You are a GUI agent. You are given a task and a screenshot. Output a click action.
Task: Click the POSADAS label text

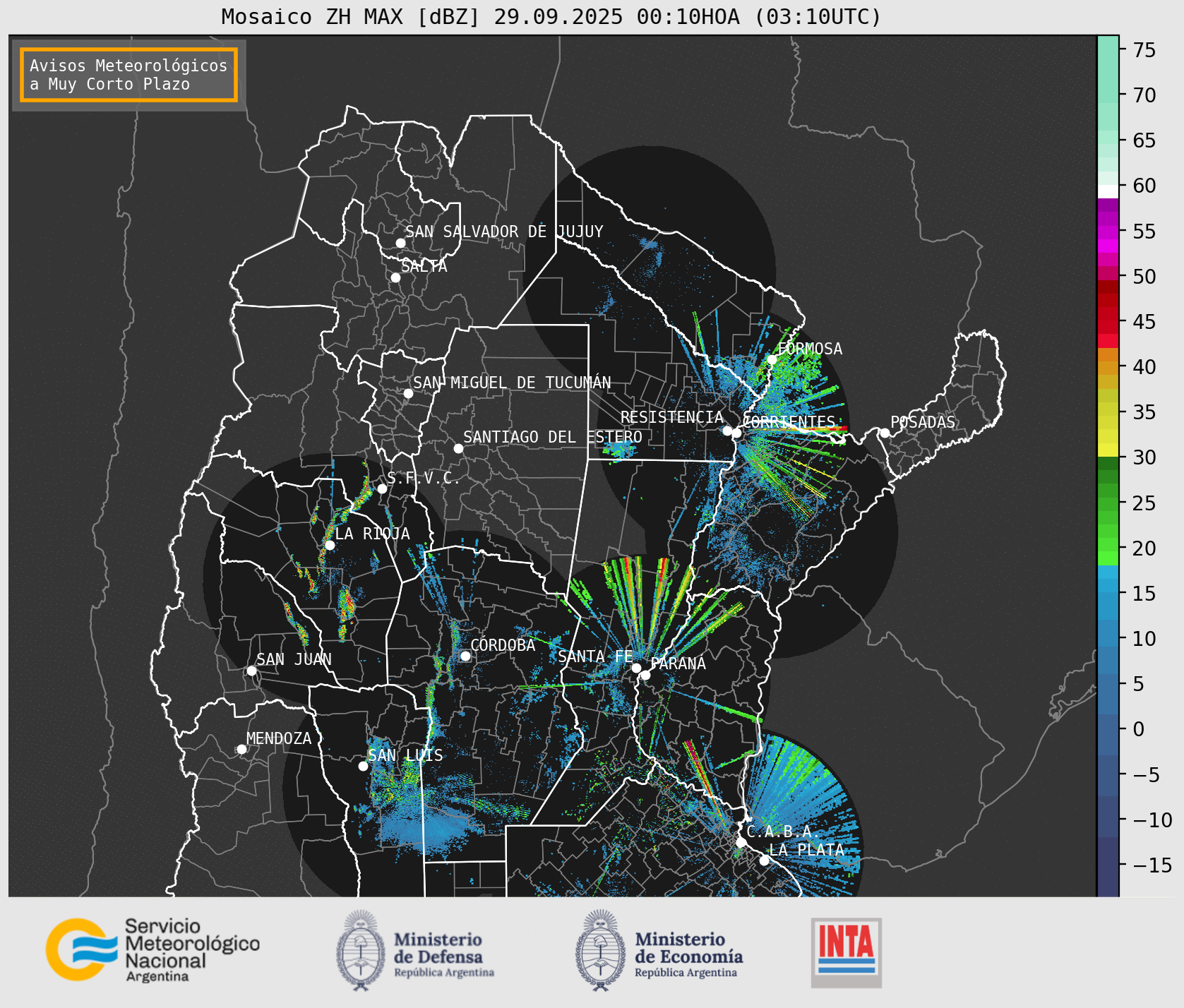[923, 422]
